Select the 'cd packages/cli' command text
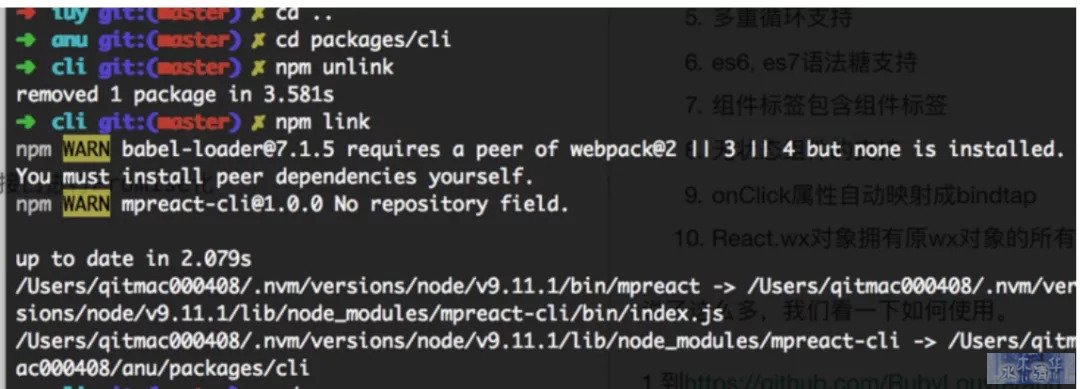The width and height of the screenshot is (1080, 389). point(363,40)
